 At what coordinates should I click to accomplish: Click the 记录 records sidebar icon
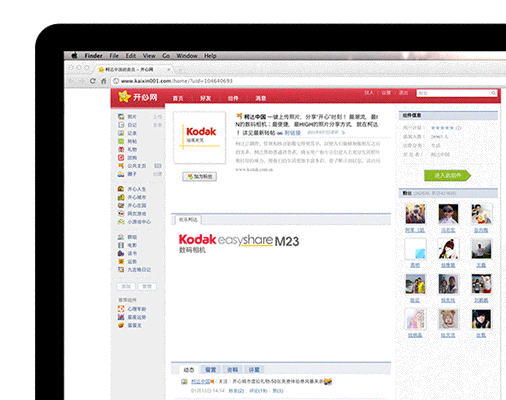[121, 133]
